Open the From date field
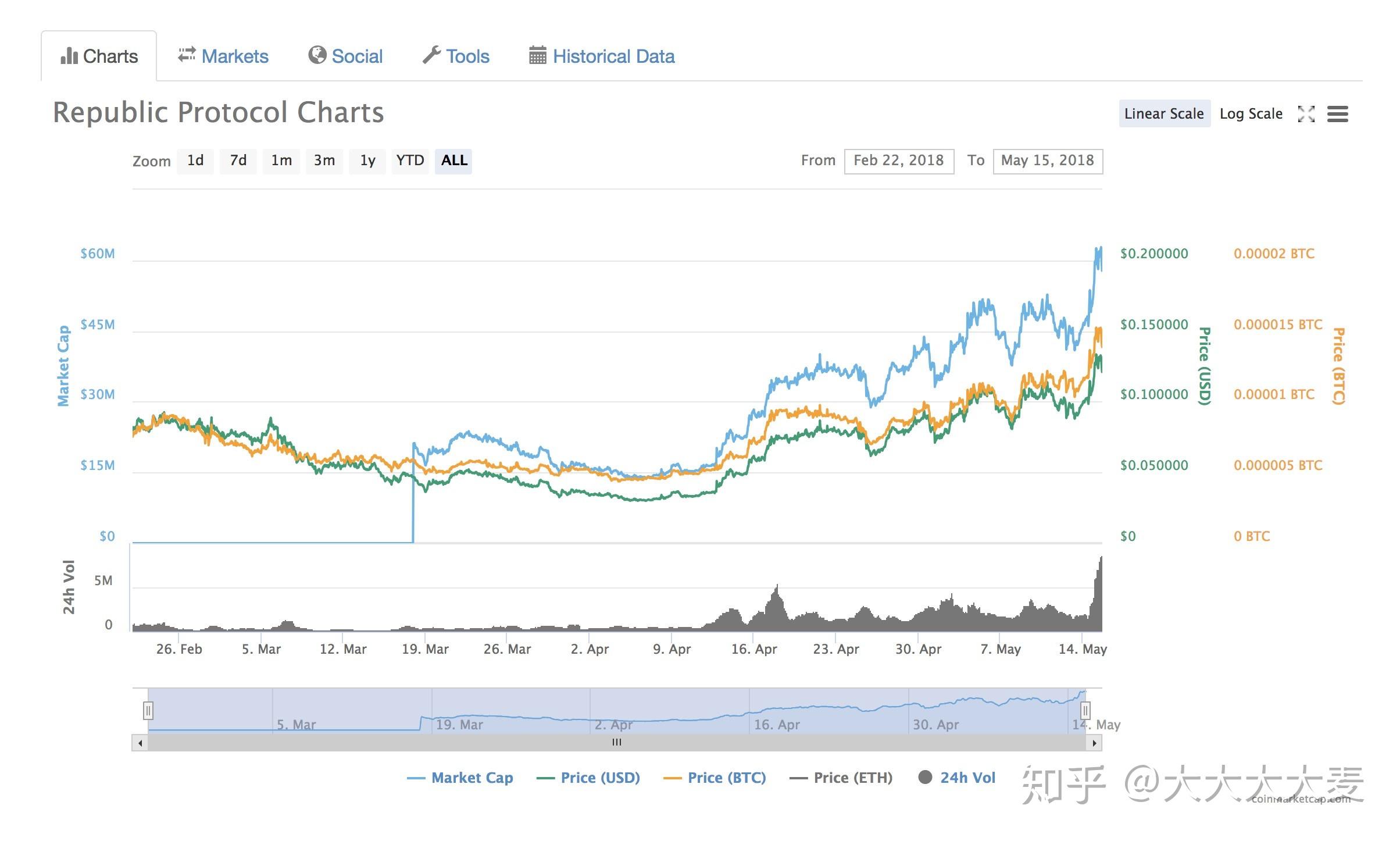Screen dimensions: 1400x841 (898, 161)
